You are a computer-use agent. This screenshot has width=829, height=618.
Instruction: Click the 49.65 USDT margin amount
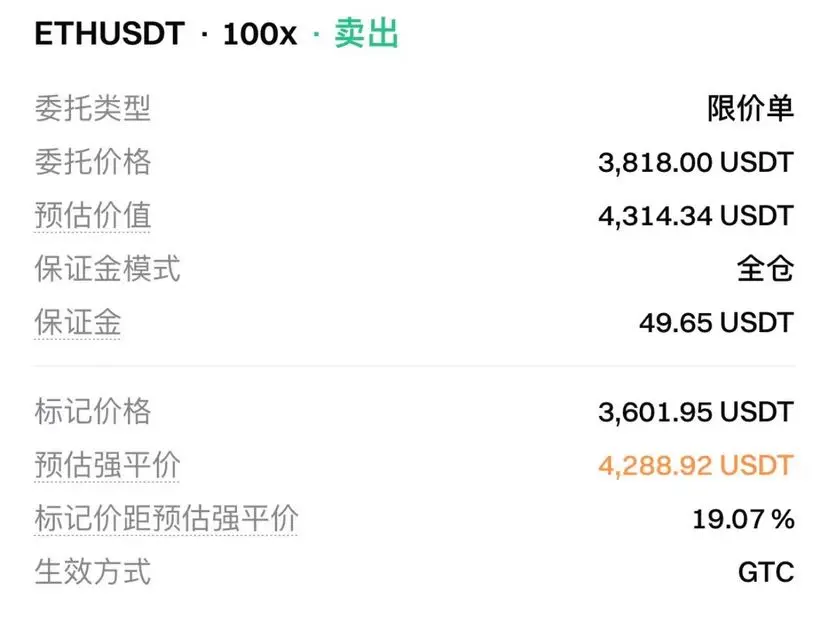pyautogui.click(x=716, y=322)
